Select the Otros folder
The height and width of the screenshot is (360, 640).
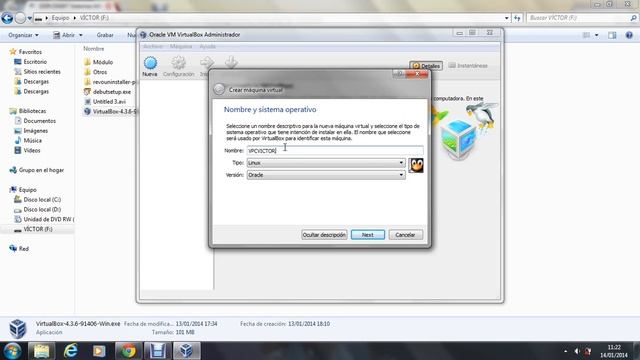point(100,72)
